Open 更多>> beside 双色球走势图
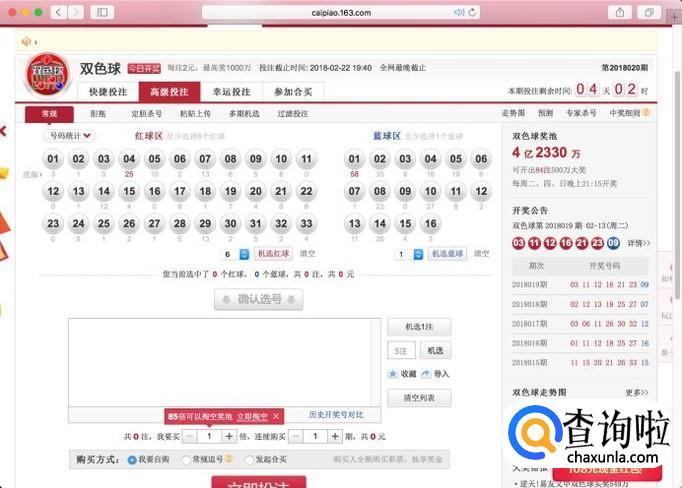The width and height of the screenshot is (682, 488). point(637,393)
